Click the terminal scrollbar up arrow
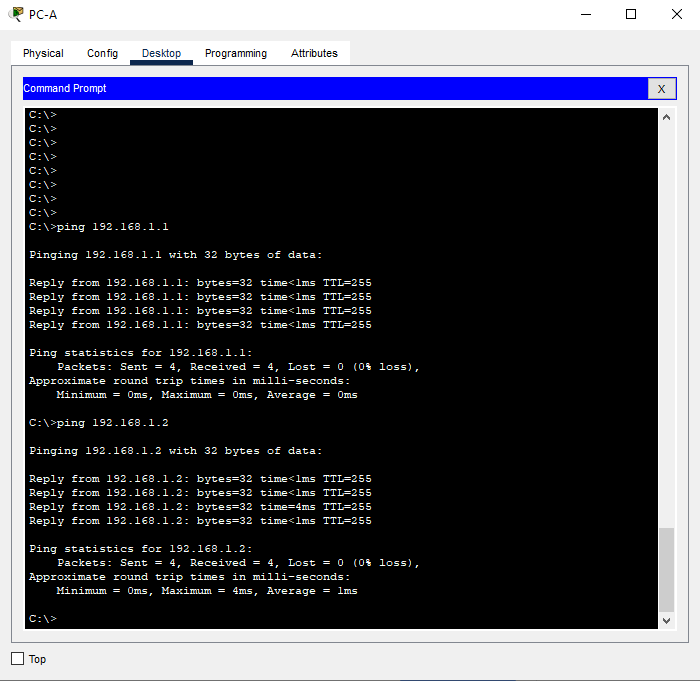This screenshot has height=681, width=700. [667, 117]
